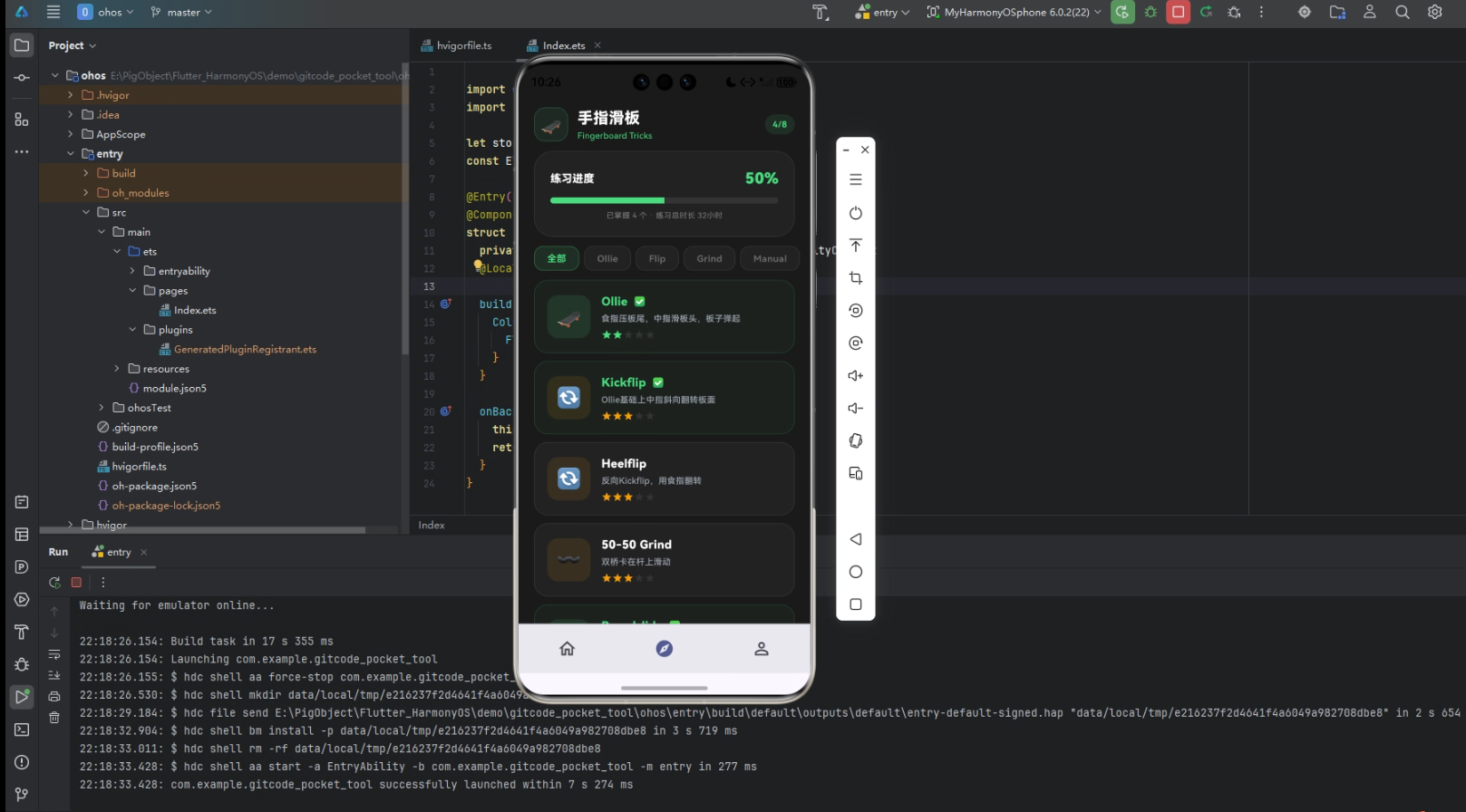Tap the 4/8 progress badge
Screen dimensions: 1466x812
(x=780, y=124)
